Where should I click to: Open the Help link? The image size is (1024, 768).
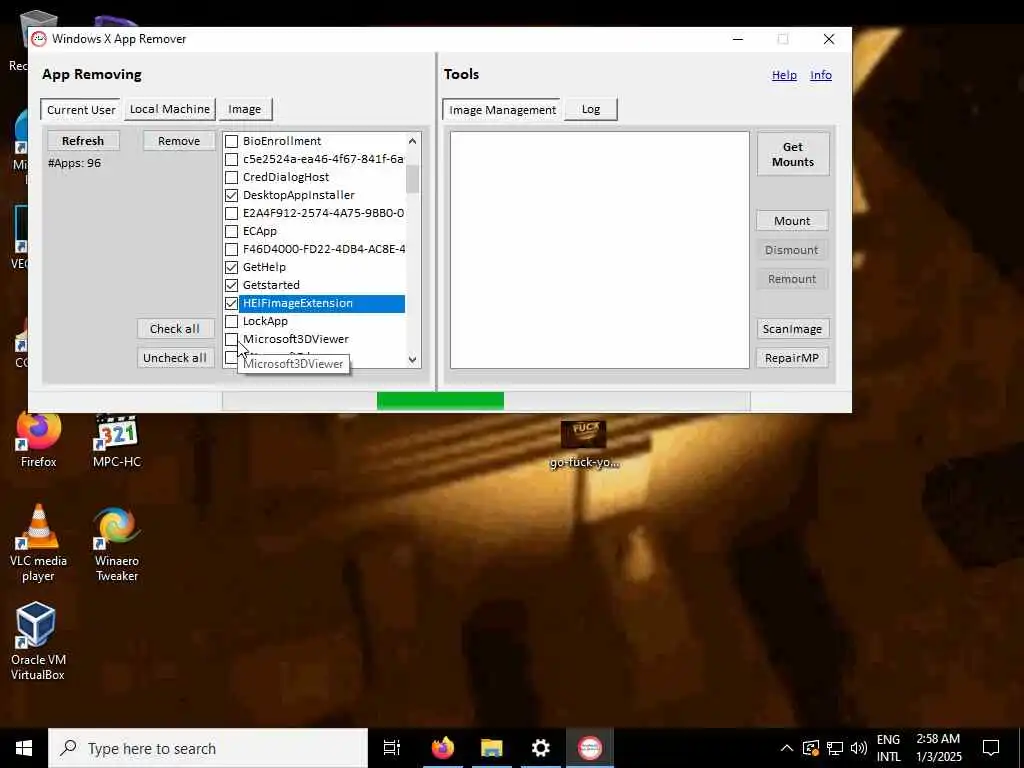784,75
